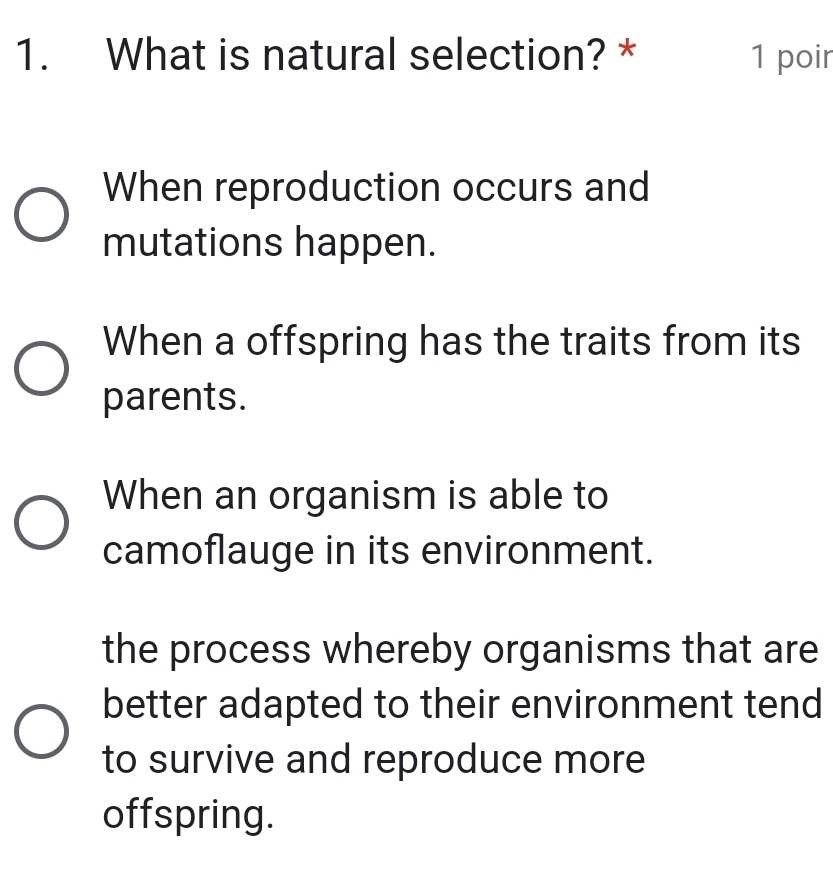The height and width of the screenshot is (869, 833).
Task: Click the word 'parents.'
Action: 175,397
